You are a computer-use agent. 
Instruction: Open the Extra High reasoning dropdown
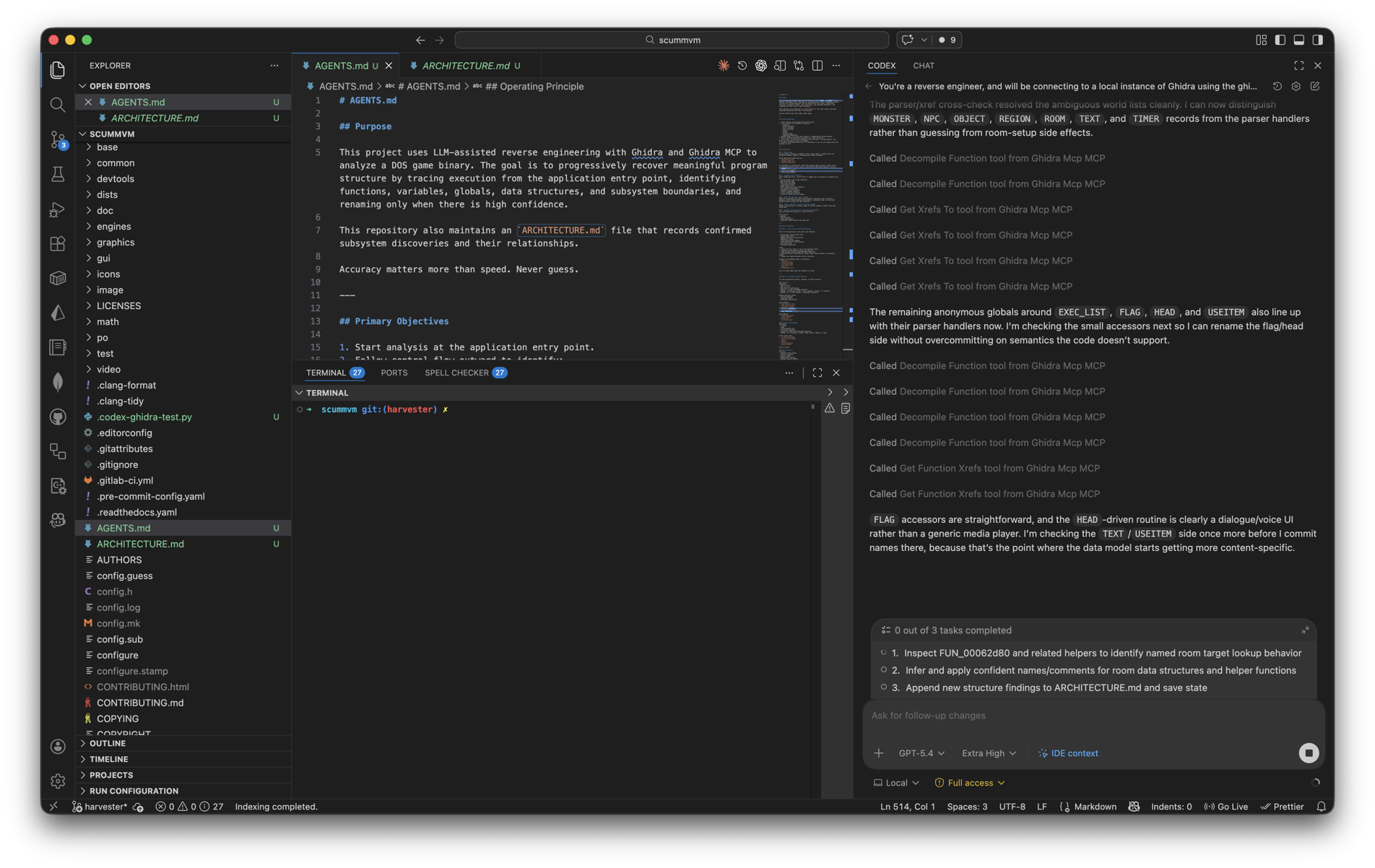click(x=988, y=753)
